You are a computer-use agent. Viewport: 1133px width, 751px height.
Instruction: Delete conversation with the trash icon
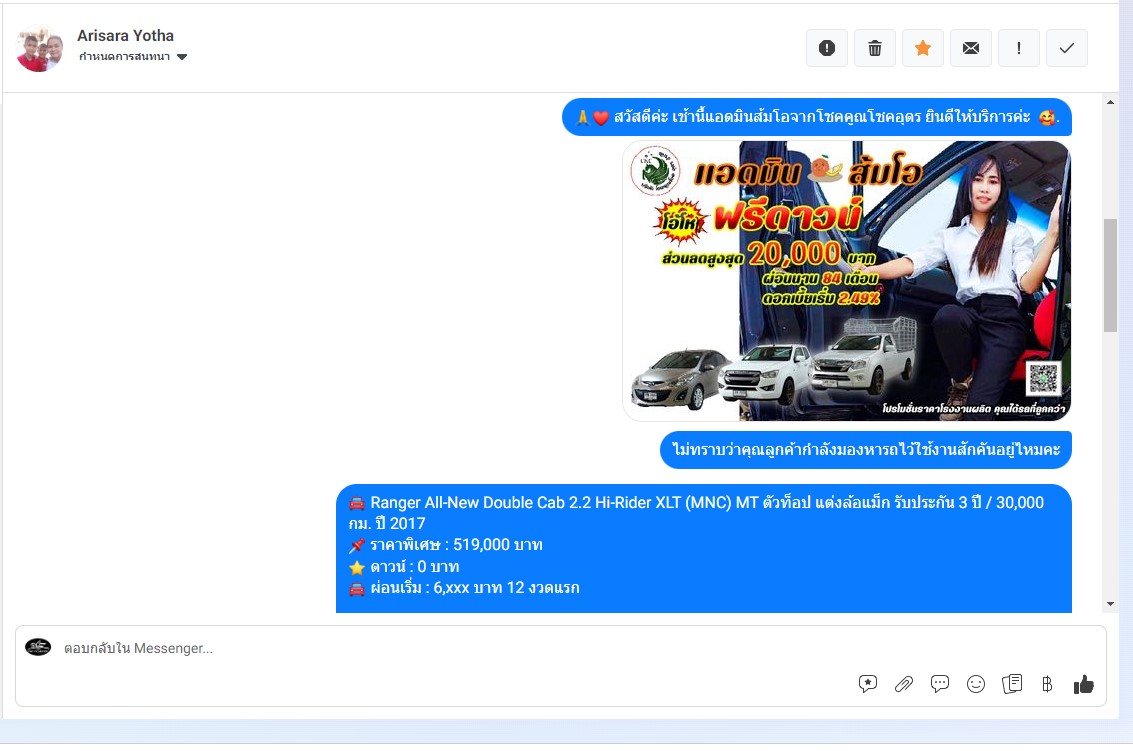click(x=874, y=48)
